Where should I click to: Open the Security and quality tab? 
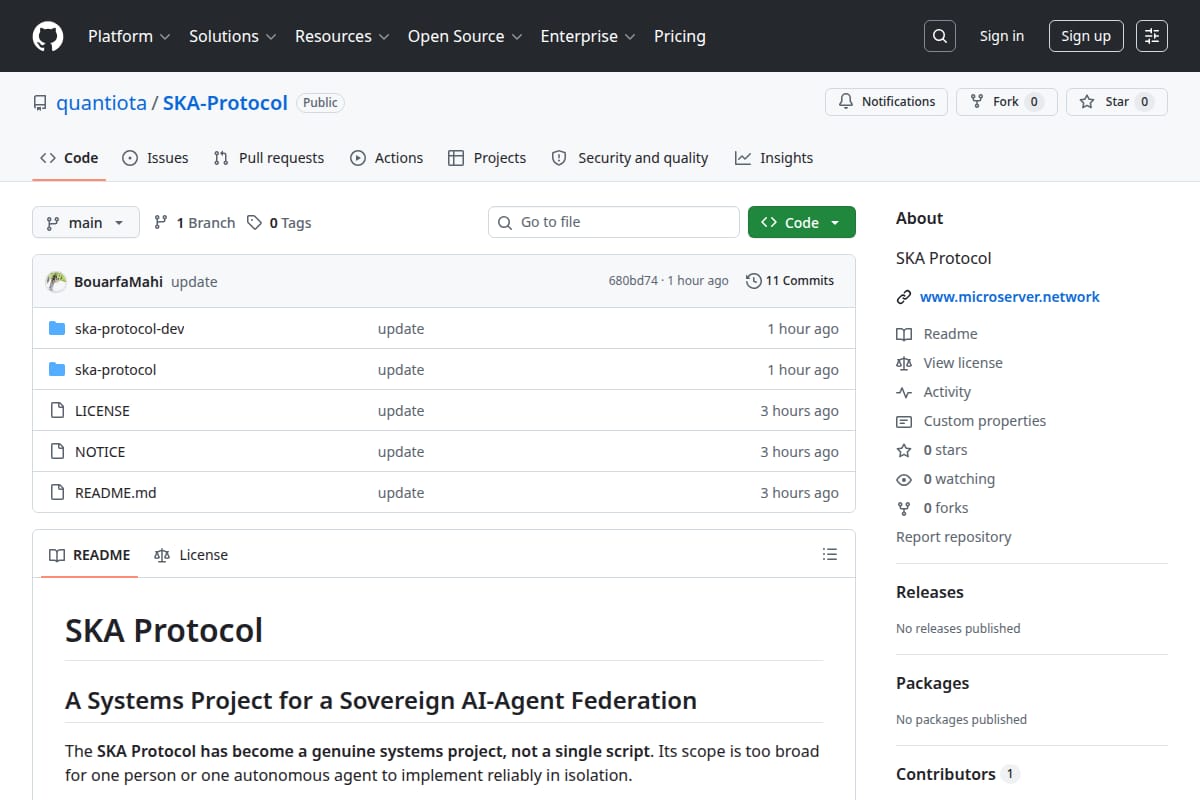coord(630,158)
